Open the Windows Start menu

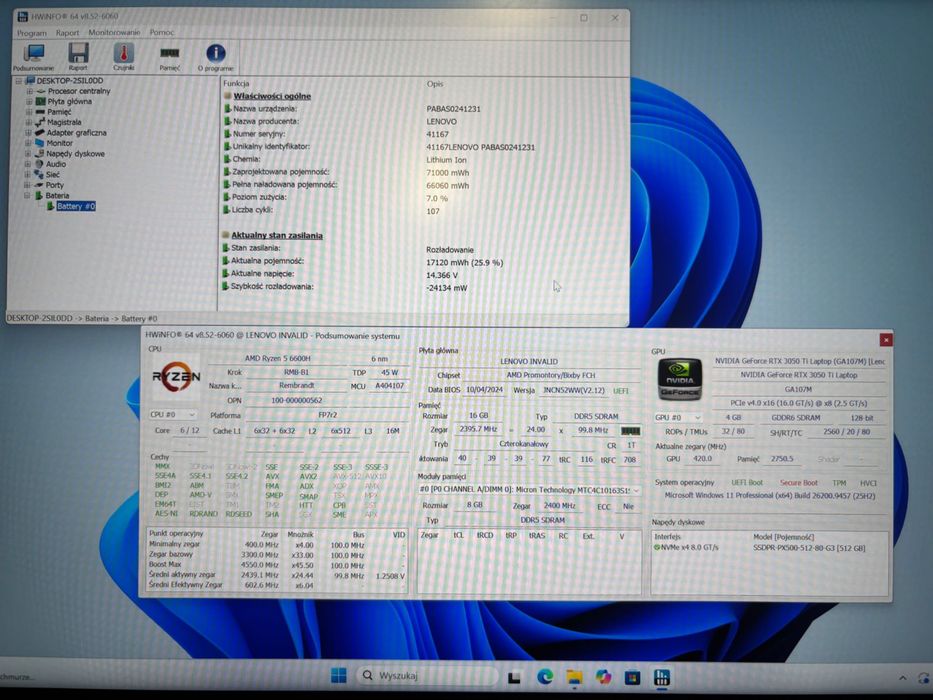(339, 676)
